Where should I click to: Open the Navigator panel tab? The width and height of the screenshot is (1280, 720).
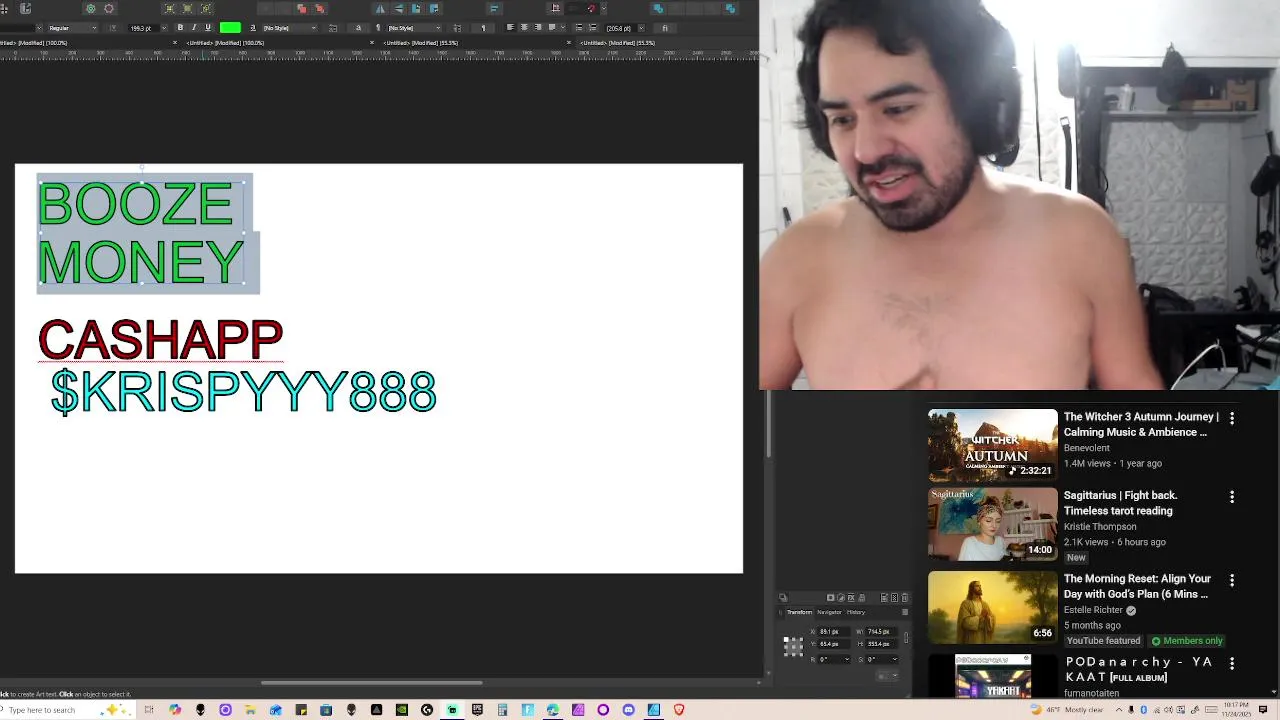click(829, 612)
